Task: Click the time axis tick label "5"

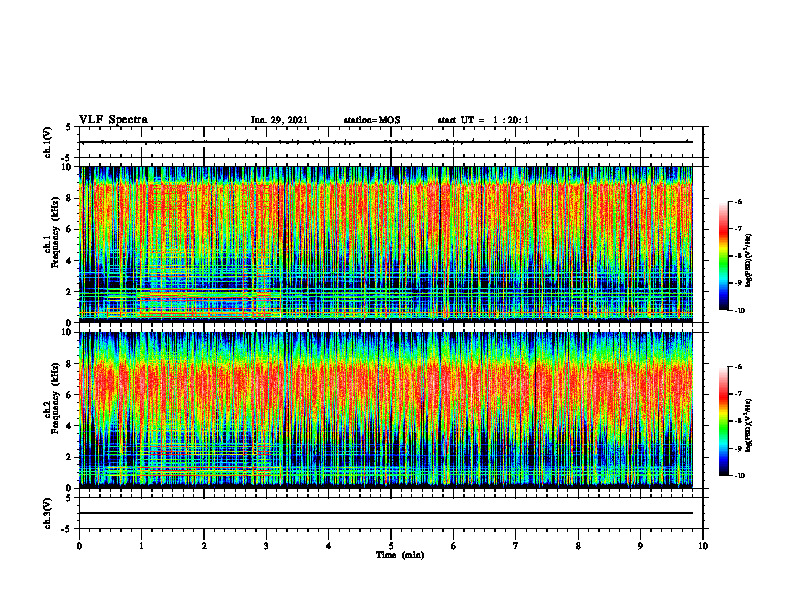Action: click(391, 546)
